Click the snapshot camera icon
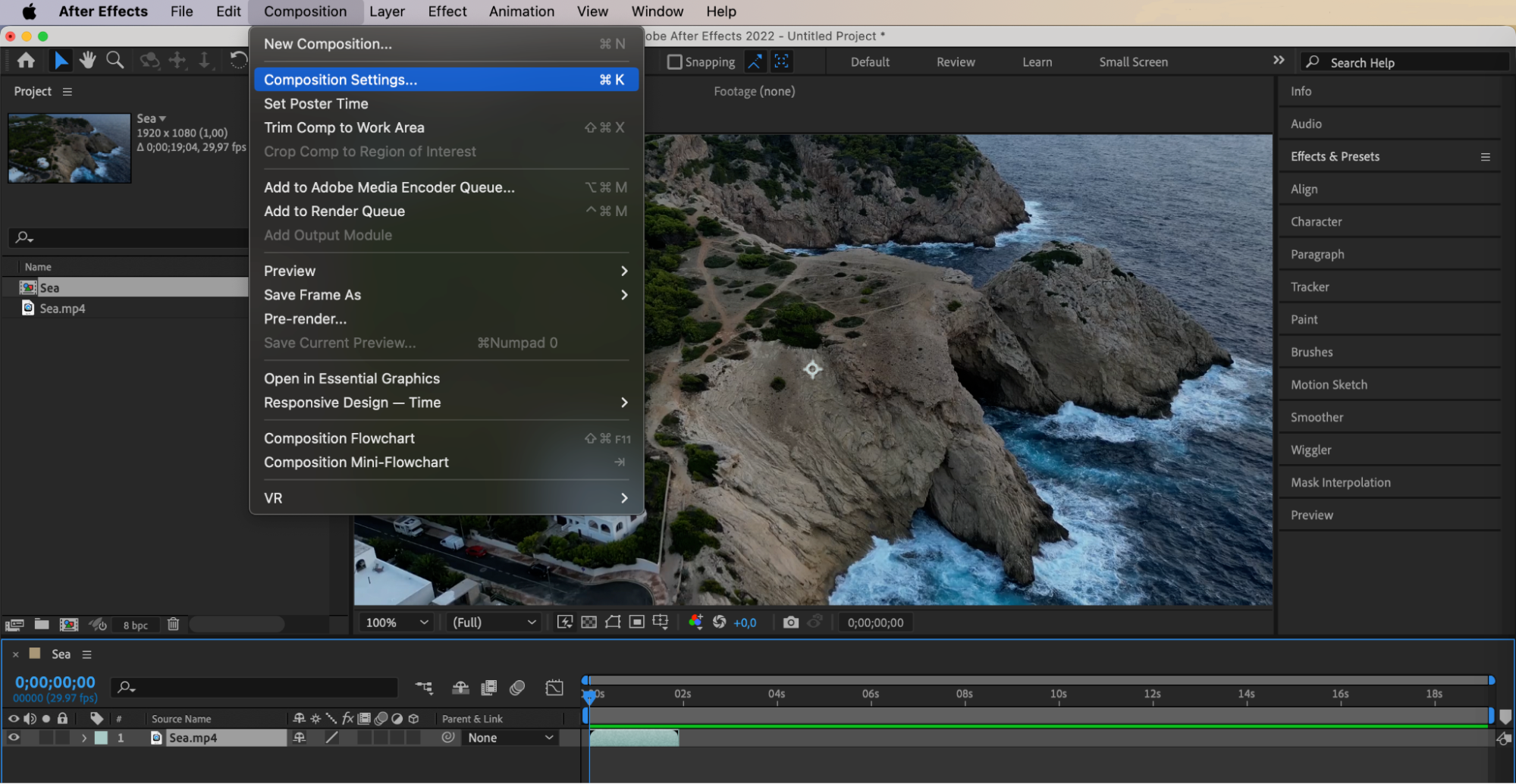This screenshot has width=1516, height=784. 790,622
